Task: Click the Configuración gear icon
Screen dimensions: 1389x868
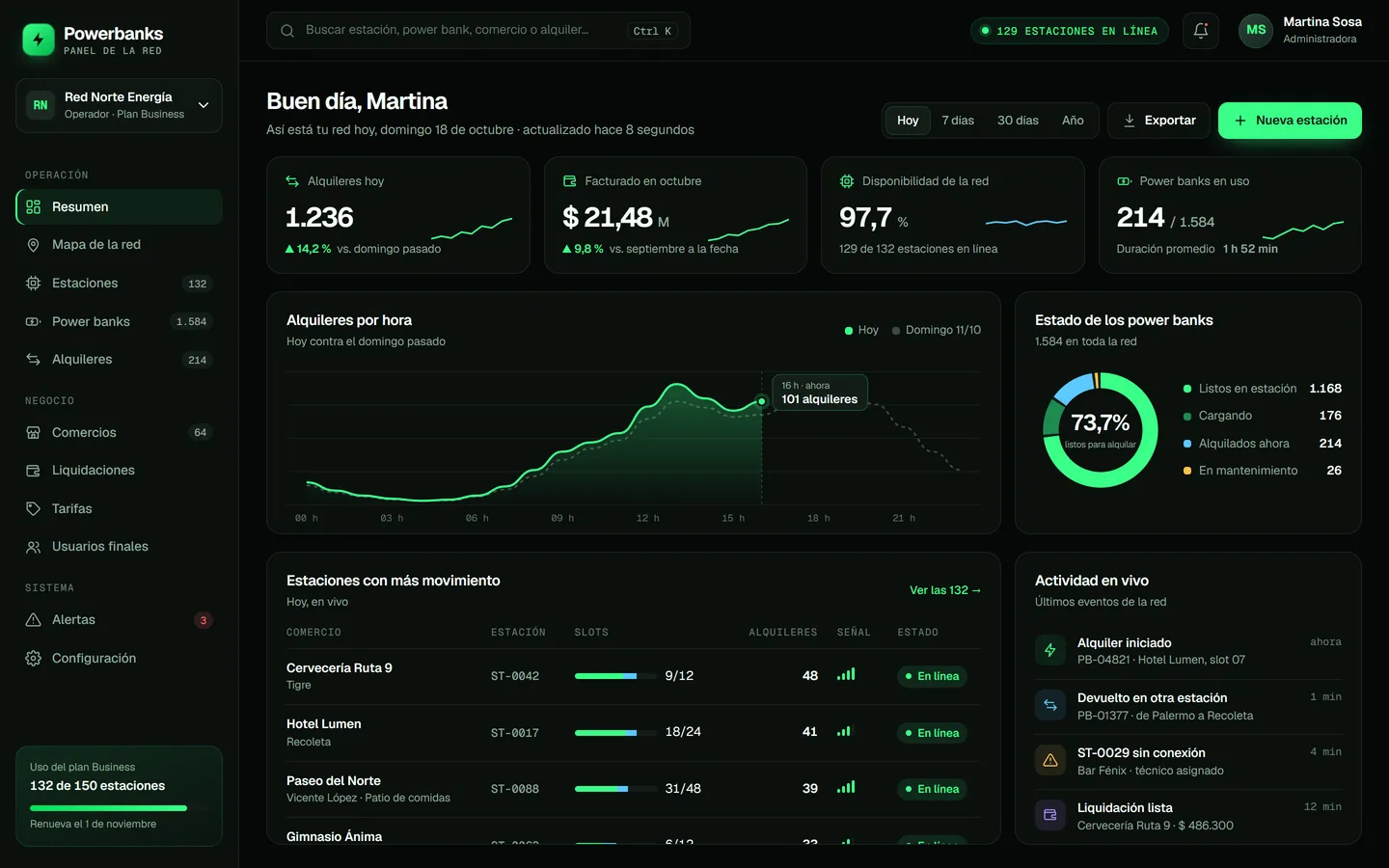Action: tap(33, 659)
